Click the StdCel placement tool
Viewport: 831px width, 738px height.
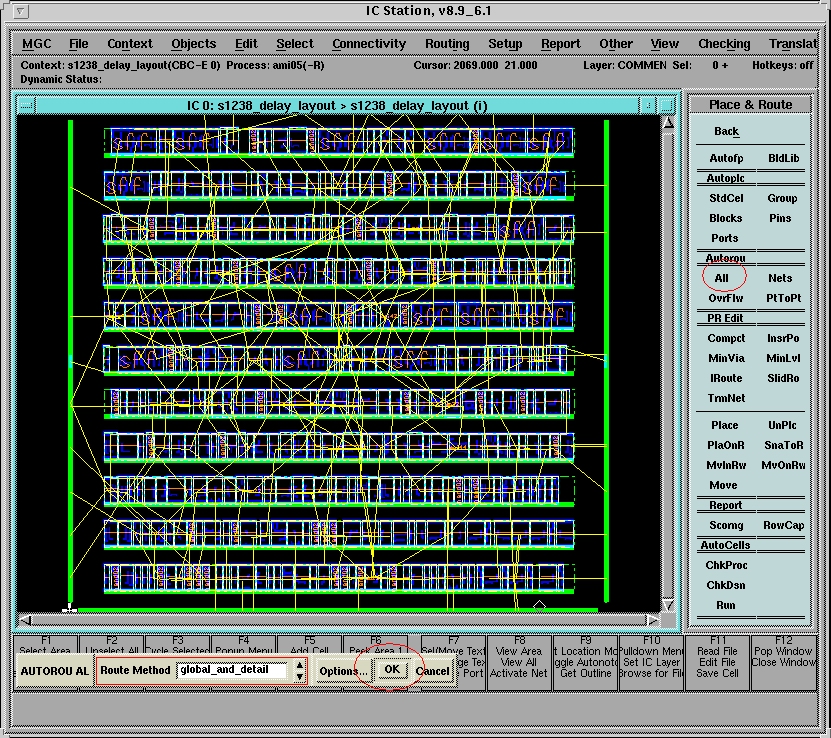(x=726, y=198)
